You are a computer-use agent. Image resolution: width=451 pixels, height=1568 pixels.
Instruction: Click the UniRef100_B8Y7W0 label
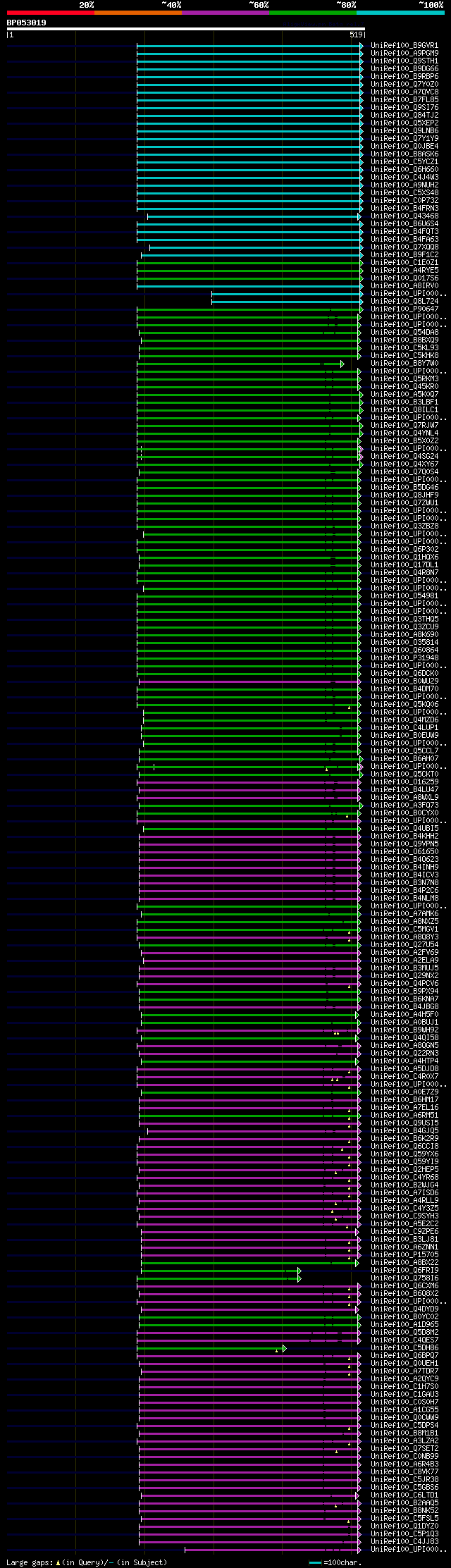tap(404, 364)
